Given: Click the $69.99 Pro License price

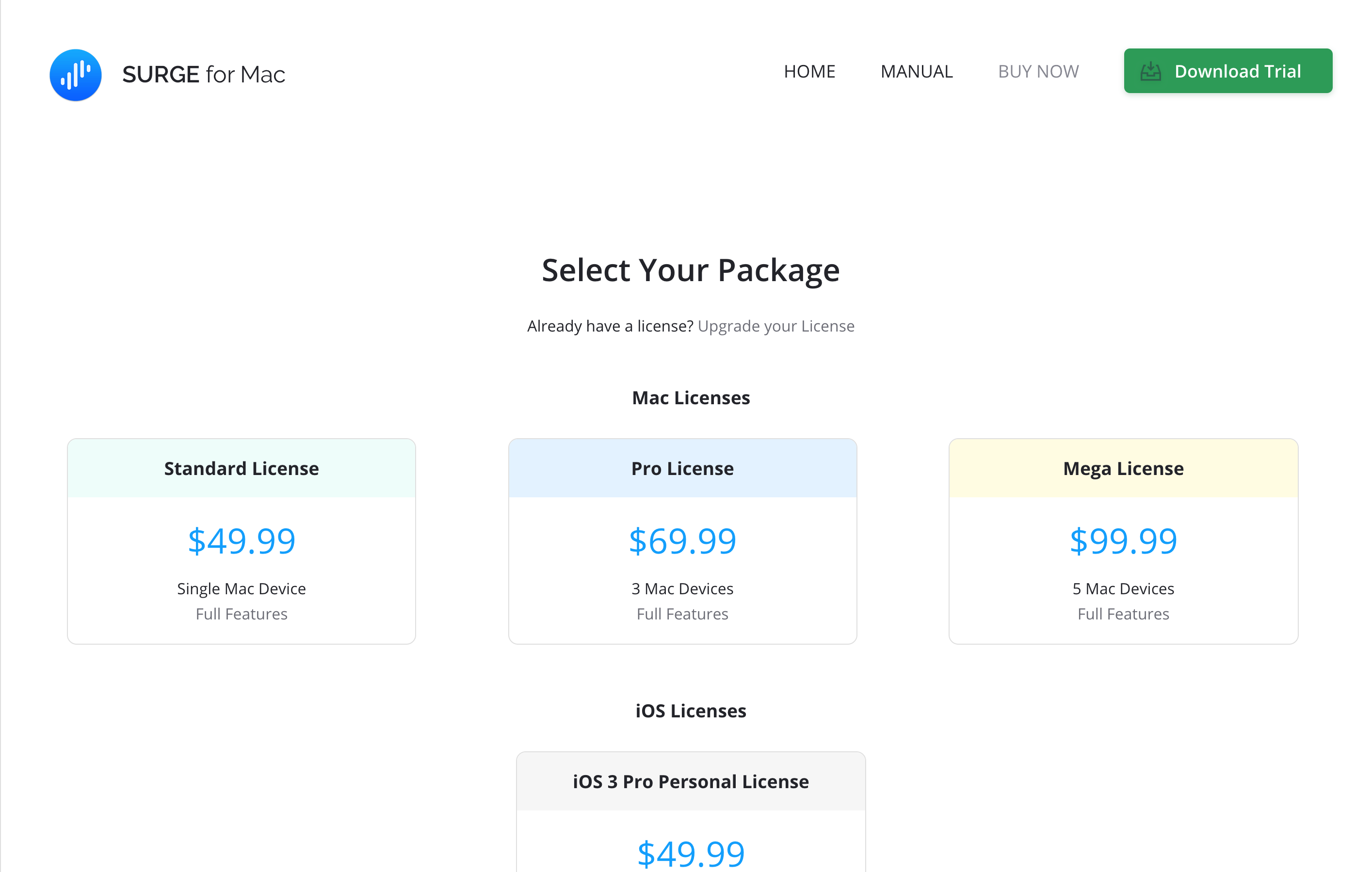Looking at the screenshot, I should [682, 541].
